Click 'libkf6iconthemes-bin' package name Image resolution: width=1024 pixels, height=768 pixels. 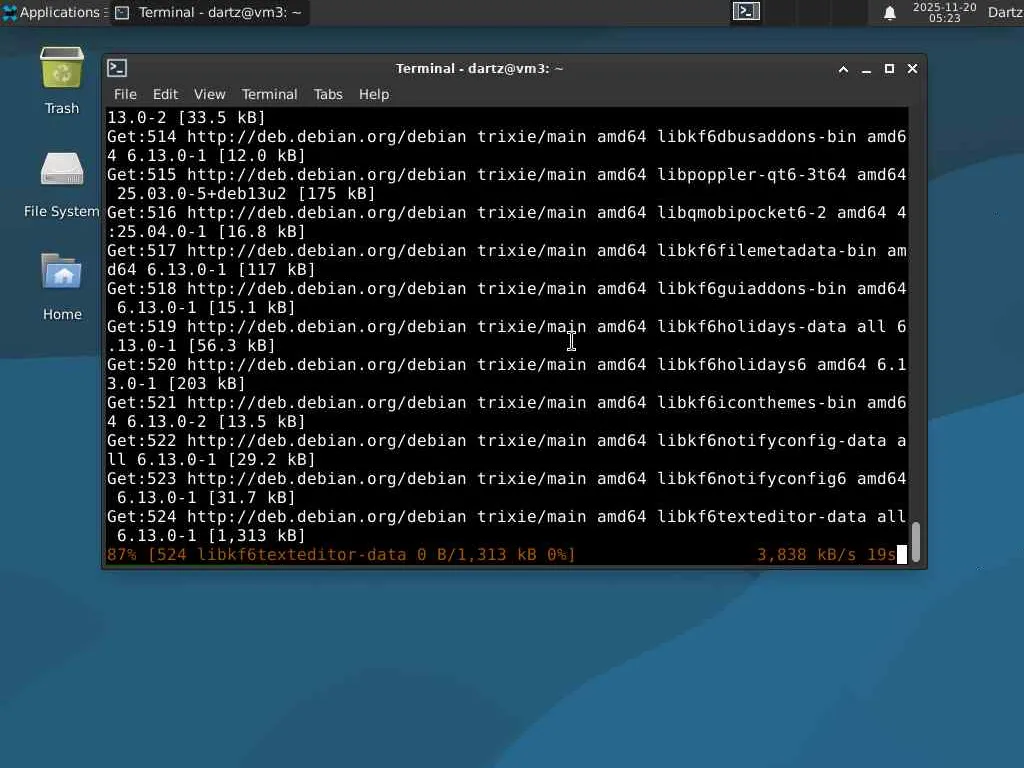757,402
